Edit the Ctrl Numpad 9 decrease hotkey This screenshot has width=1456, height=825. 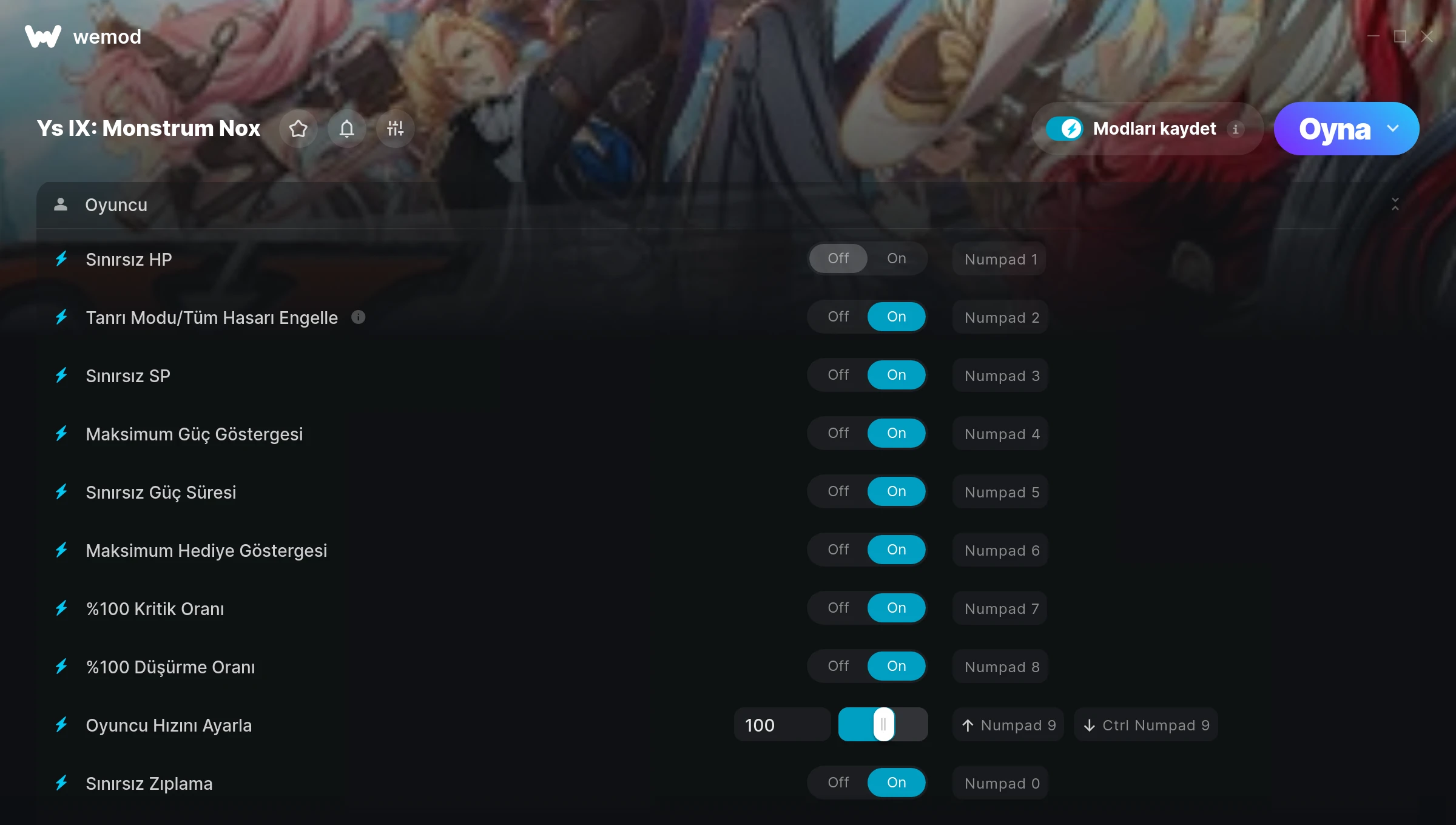tap(1146, 725)
